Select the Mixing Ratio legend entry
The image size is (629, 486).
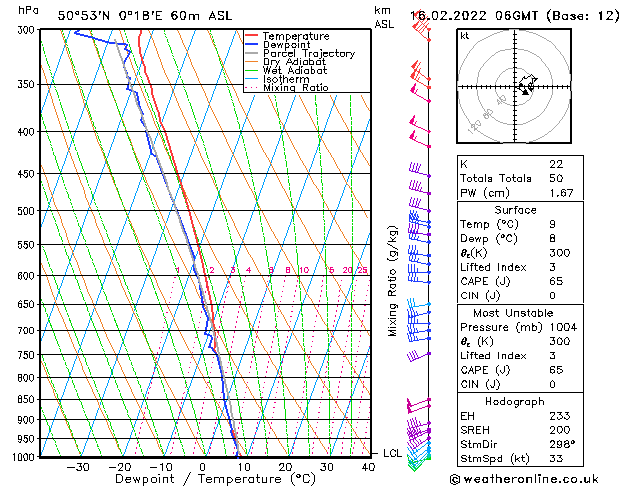(296, 87)
